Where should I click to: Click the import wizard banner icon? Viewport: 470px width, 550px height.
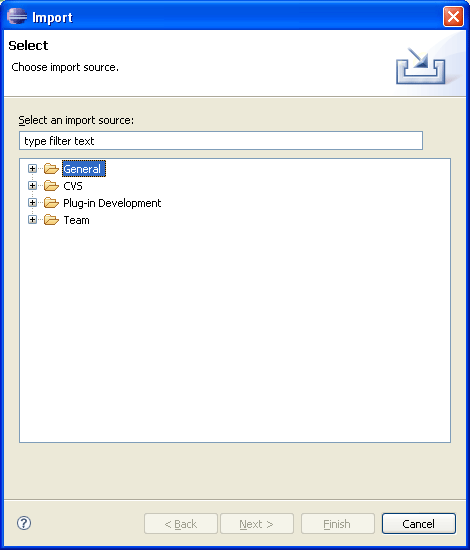(421, 66)
